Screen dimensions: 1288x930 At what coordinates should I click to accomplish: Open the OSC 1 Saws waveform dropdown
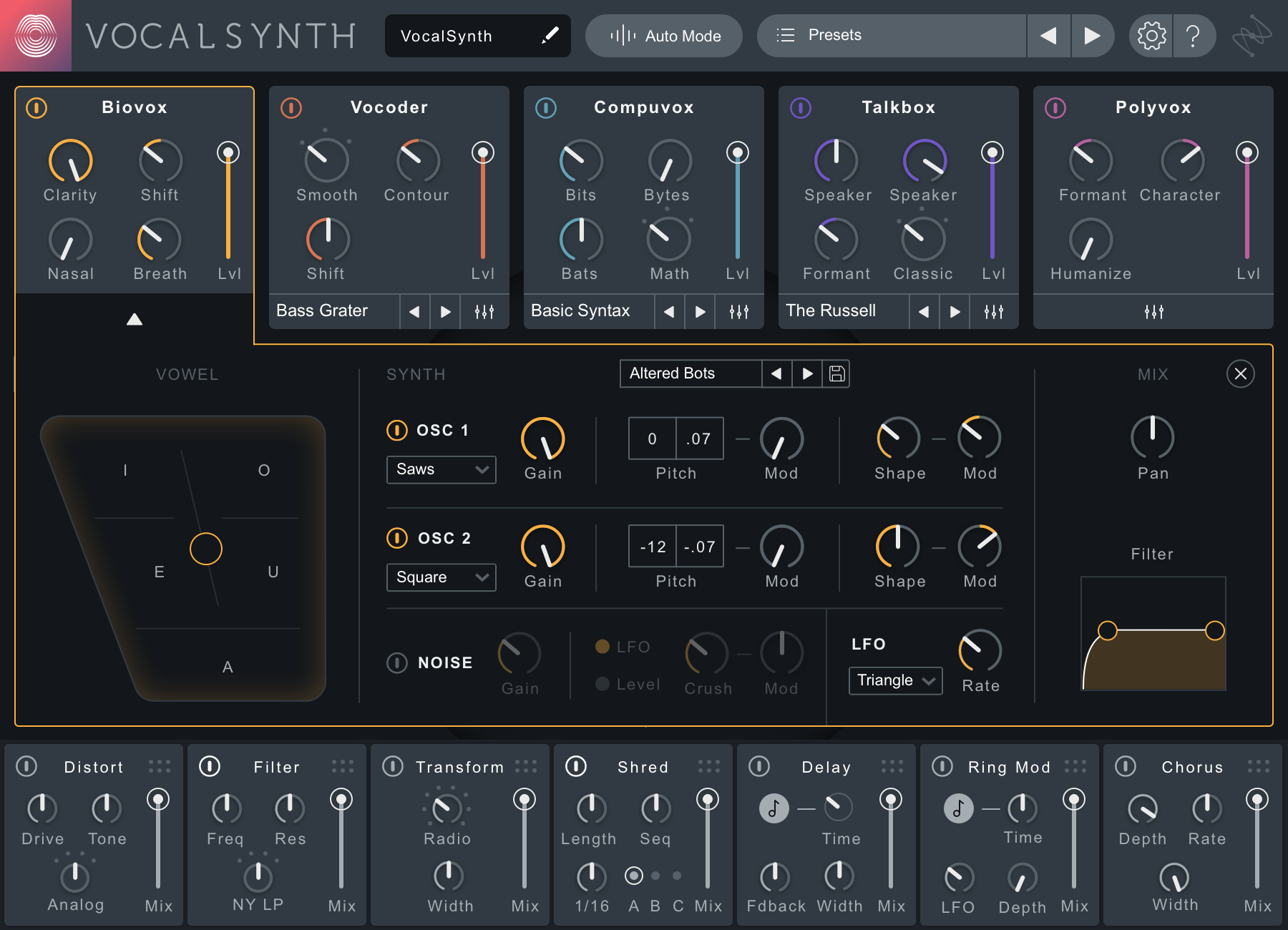click(x=441, y=469)
